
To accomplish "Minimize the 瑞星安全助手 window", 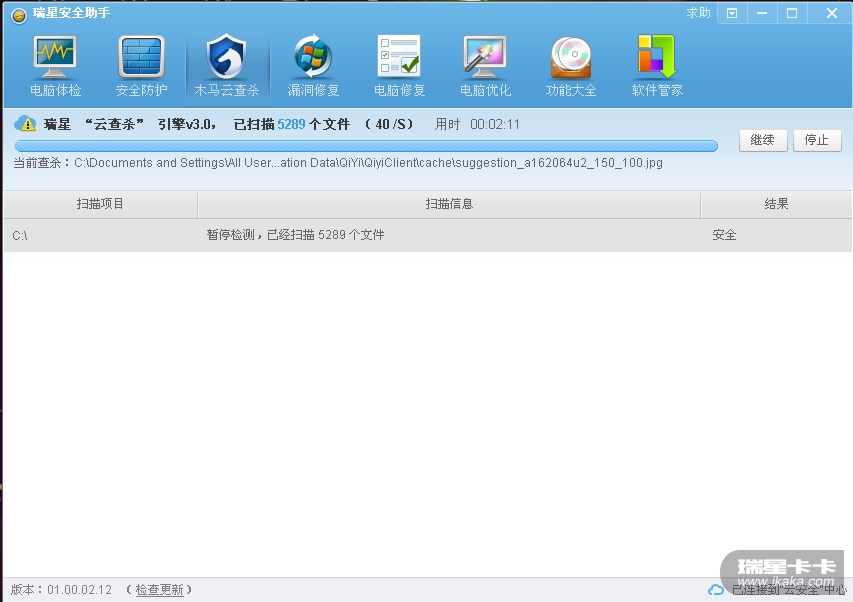I will 762,13.
